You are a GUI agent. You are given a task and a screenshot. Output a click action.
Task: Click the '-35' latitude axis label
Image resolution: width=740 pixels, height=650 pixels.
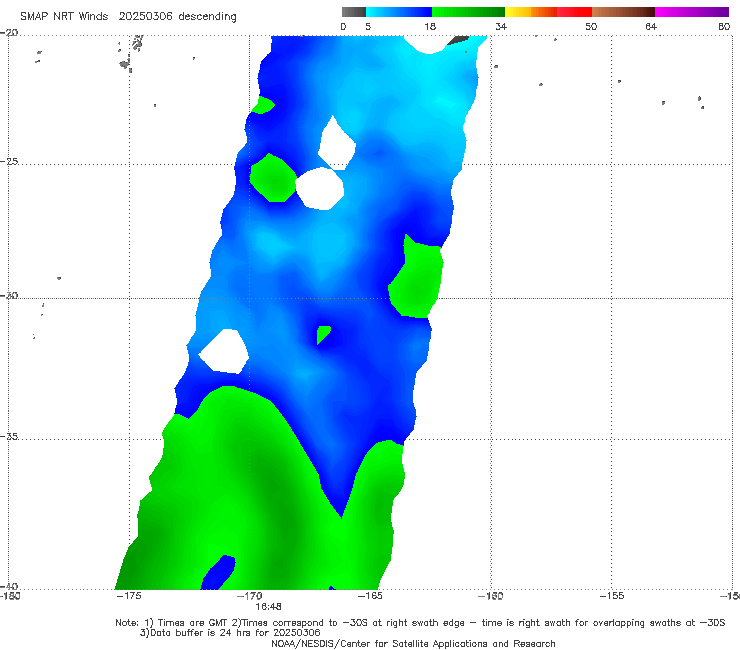tap(9, 436)
